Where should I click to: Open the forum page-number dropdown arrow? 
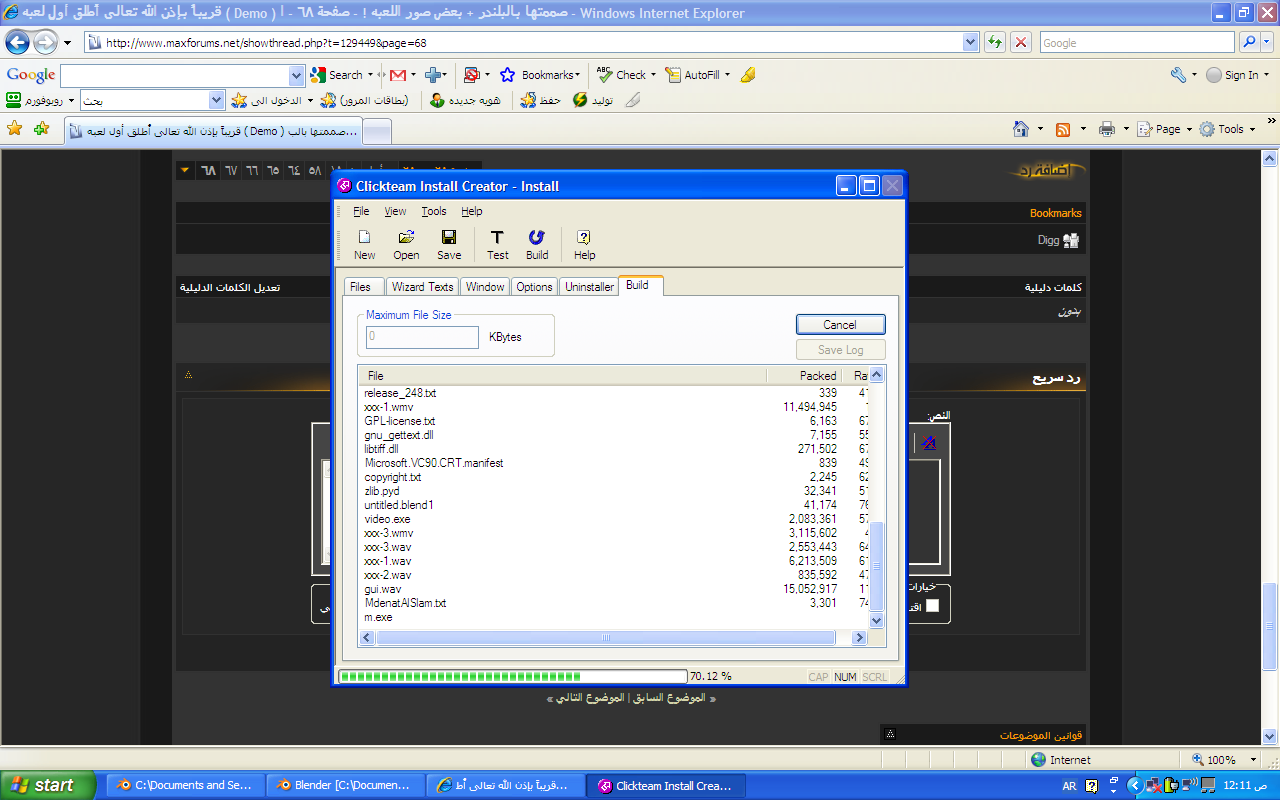(x=185, y=170)
